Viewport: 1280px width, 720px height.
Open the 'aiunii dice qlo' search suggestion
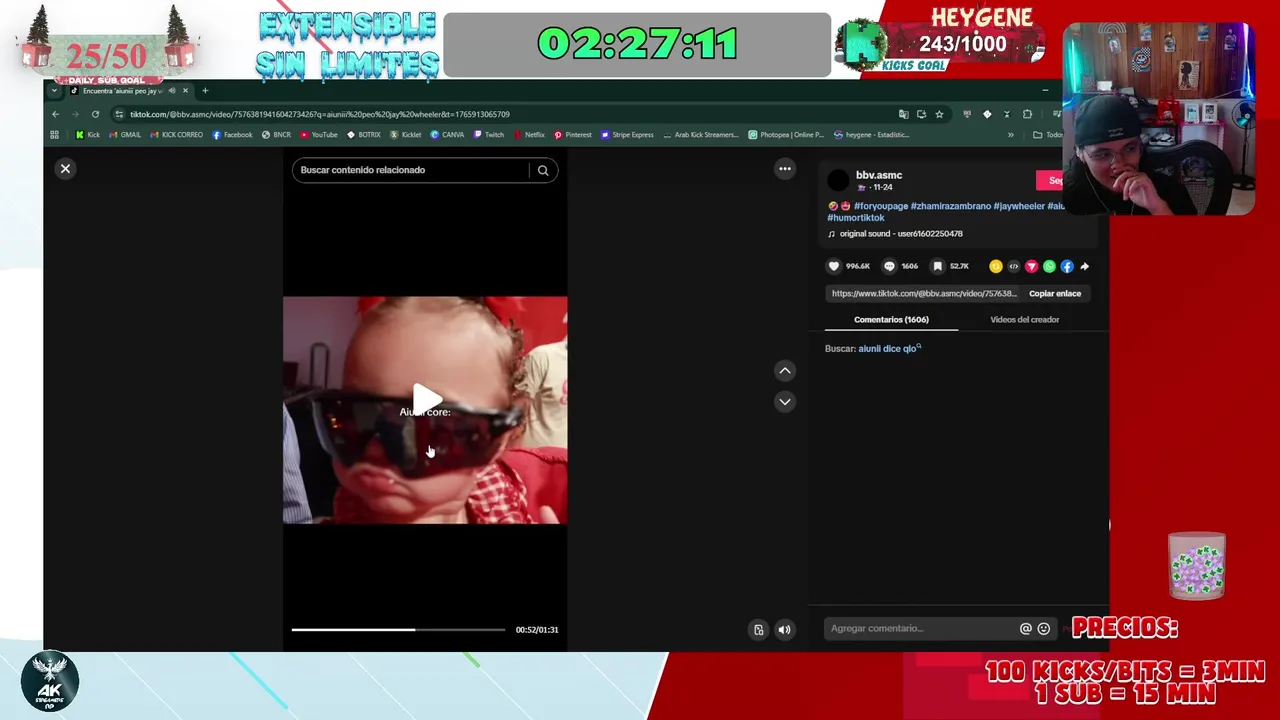(x=889, y=349)
